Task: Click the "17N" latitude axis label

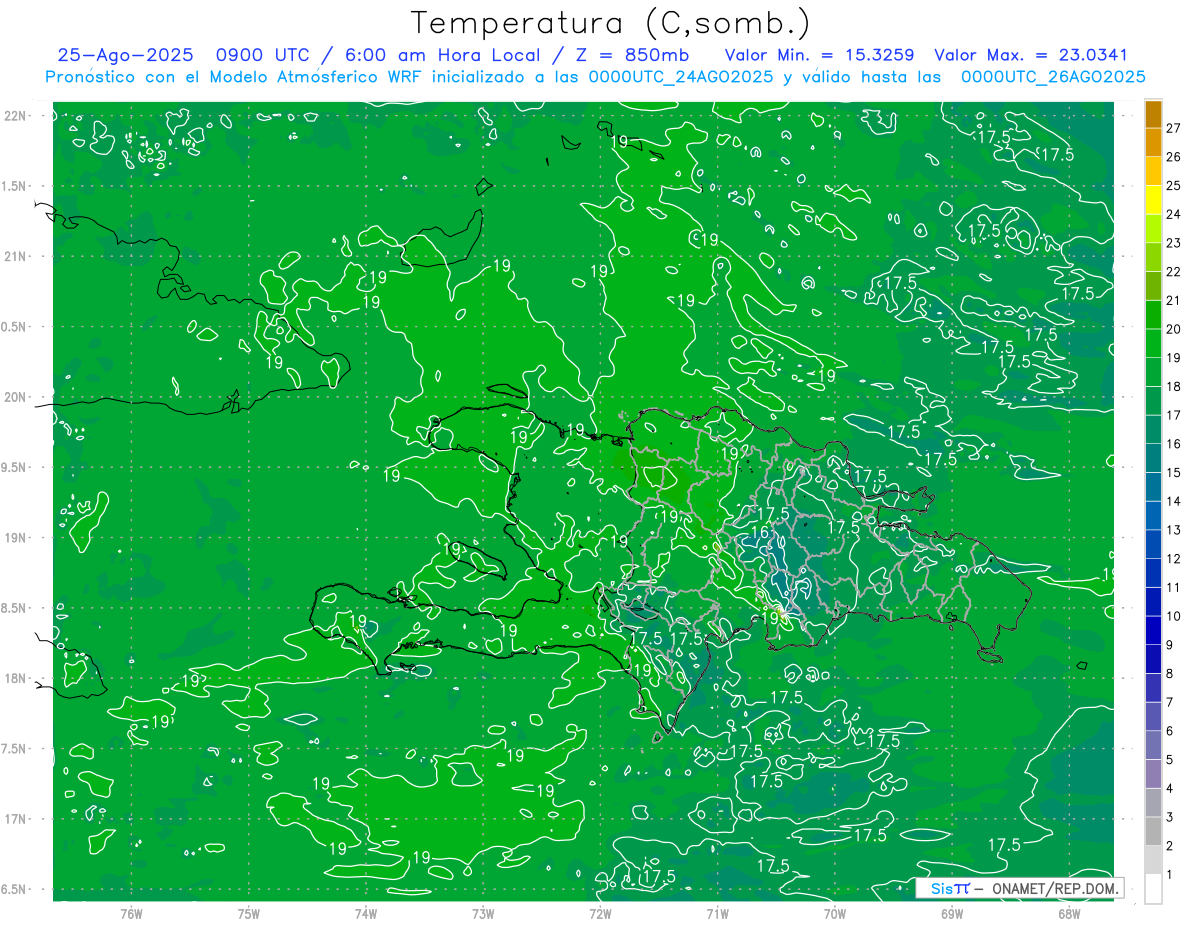Action: point(14,820)
